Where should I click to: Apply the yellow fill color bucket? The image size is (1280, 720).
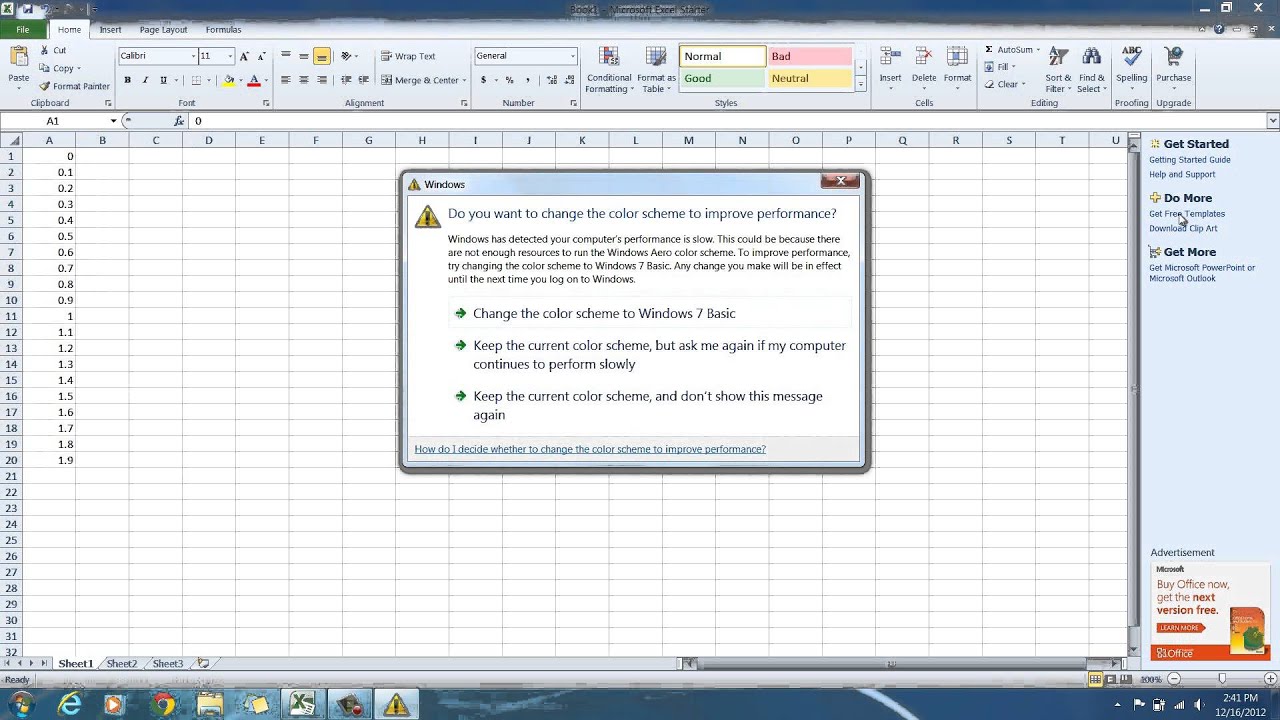(x=228, y=80)
